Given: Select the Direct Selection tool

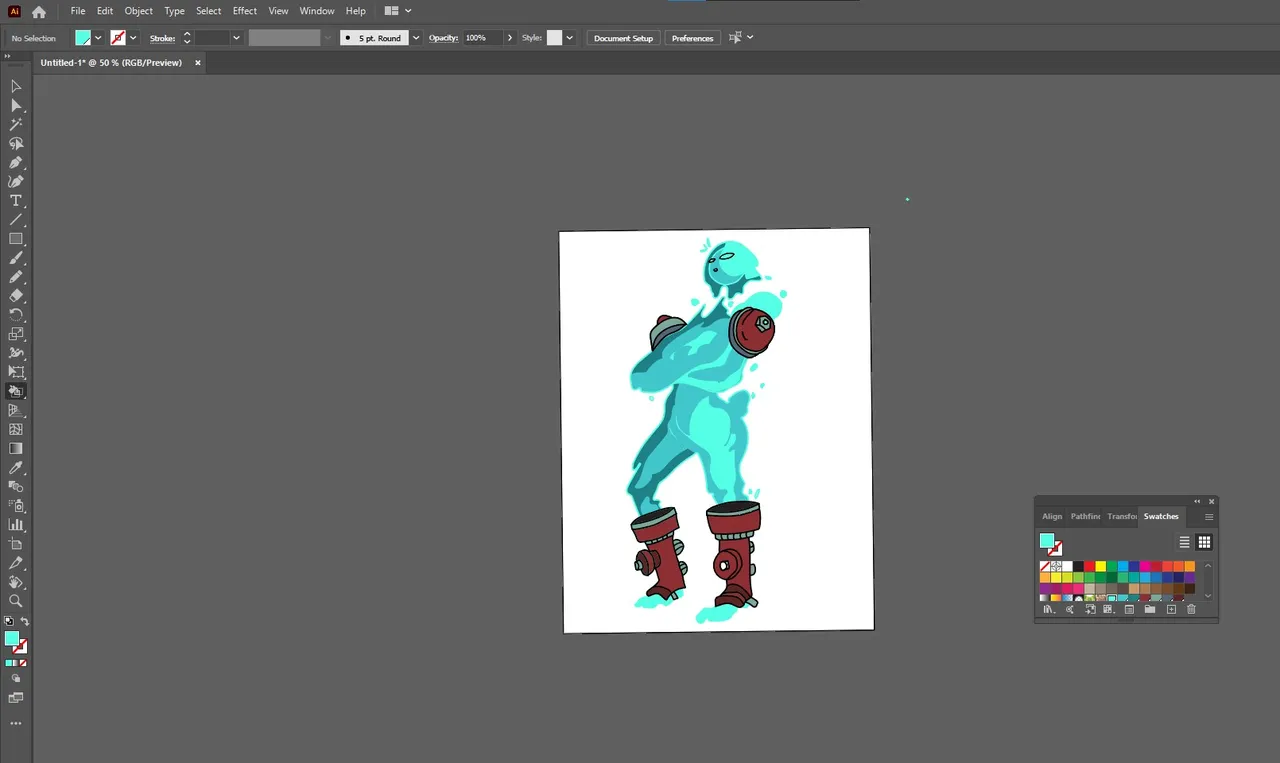Looking at the screenshot, I should (x=16, y=105).
